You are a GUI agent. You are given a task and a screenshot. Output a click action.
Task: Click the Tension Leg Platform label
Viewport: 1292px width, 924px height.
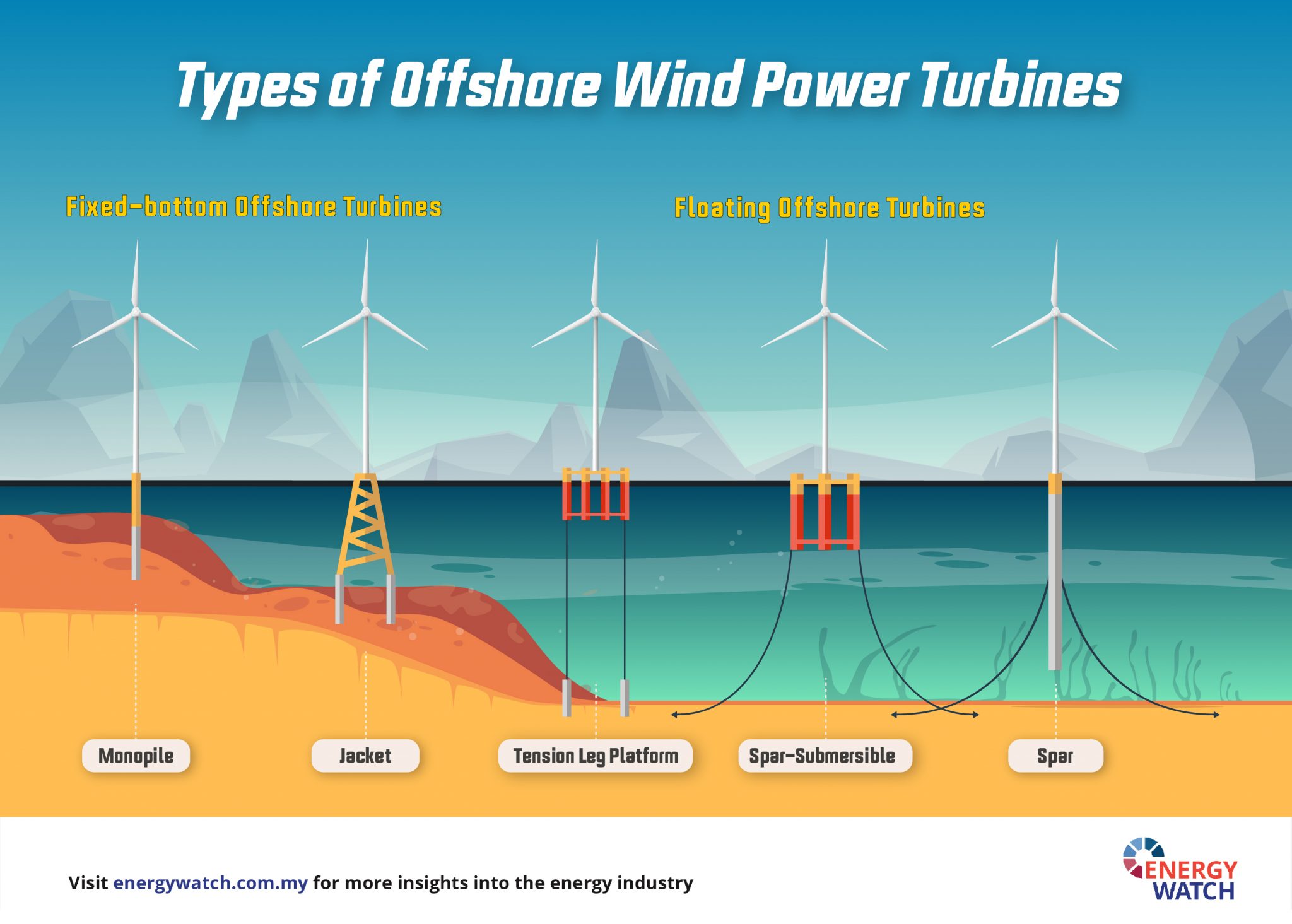(x=596, y=756)
